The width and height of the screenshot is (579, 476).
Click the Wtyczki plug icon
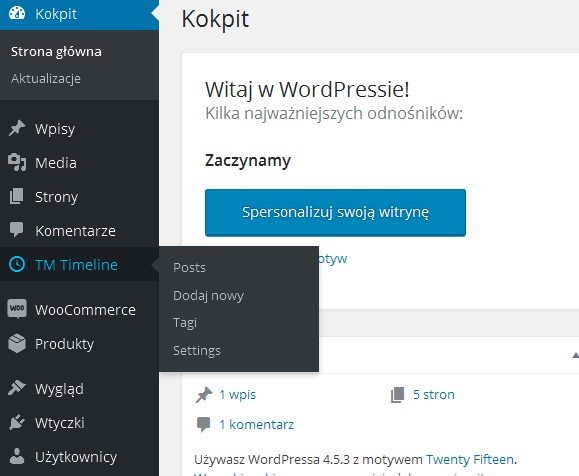point(17,422)
